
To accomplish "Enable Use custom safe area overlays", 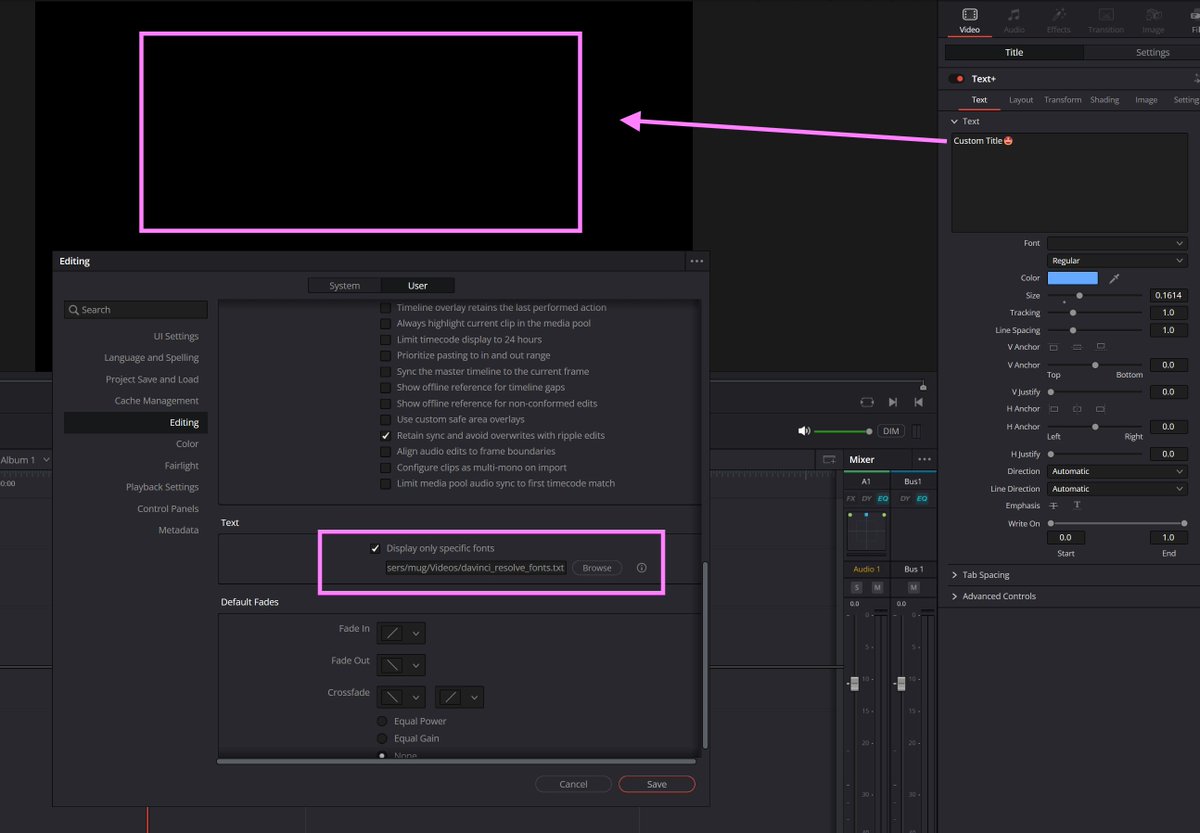I will coord(385,420).
